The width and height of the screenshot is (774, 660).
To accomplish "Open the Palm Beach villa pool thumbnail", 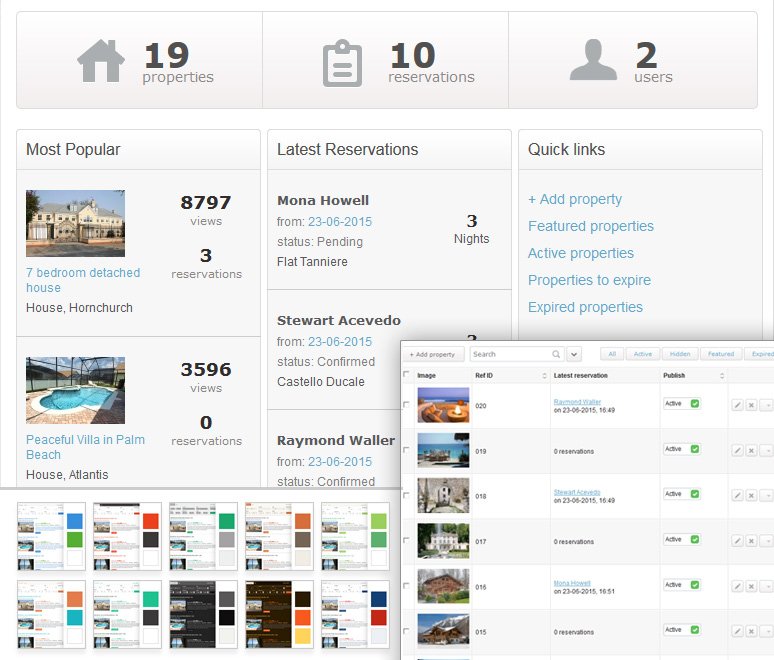I will pos(75,390).
